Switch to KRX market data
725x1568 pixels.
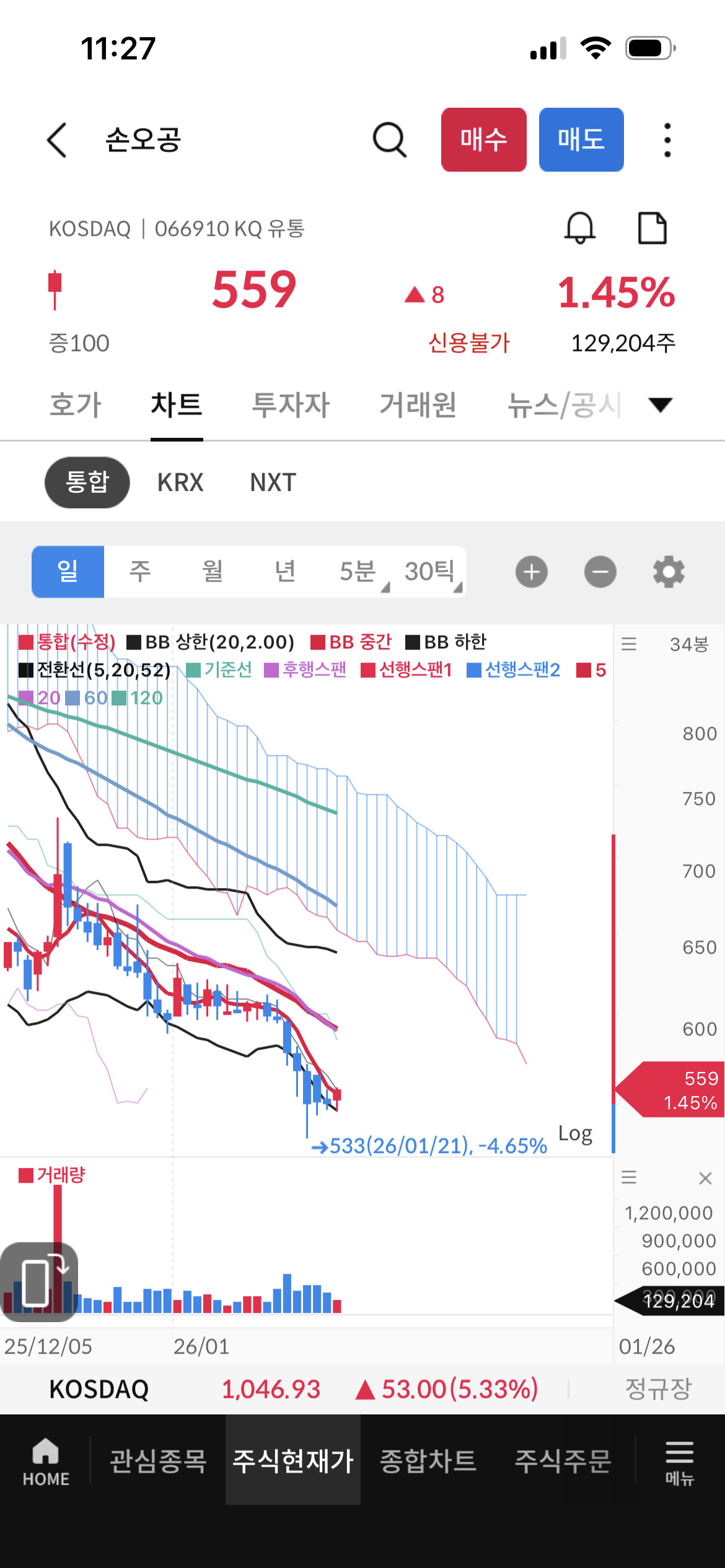(x=180, y=482)
